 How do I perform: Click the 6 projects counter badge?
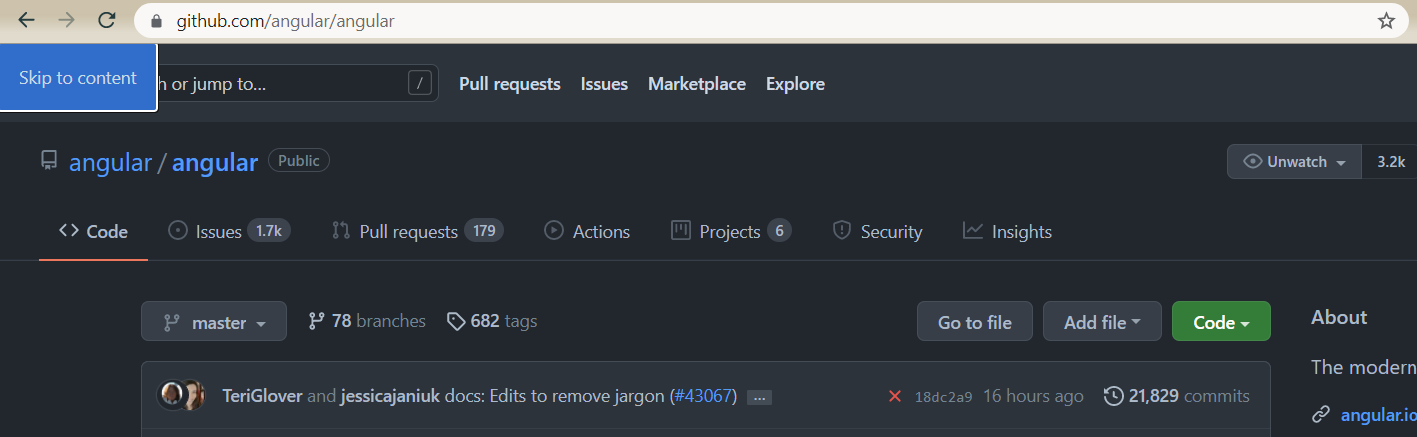[x=779, y=231]
